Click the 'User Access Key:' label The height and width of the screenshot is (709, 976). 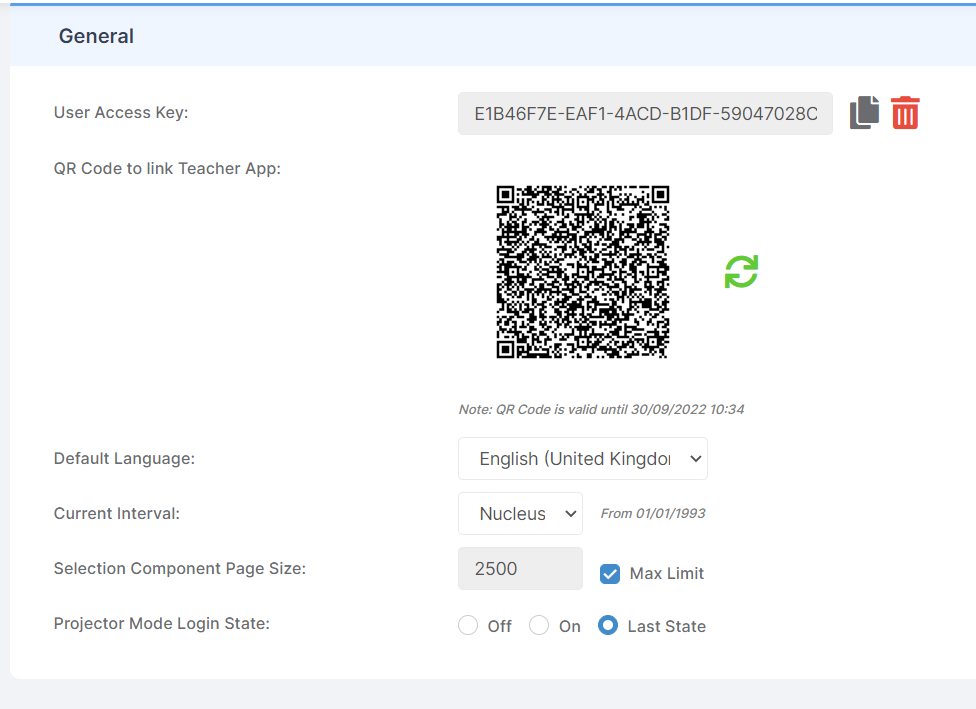pyautogui.click(x=121, y=113)
